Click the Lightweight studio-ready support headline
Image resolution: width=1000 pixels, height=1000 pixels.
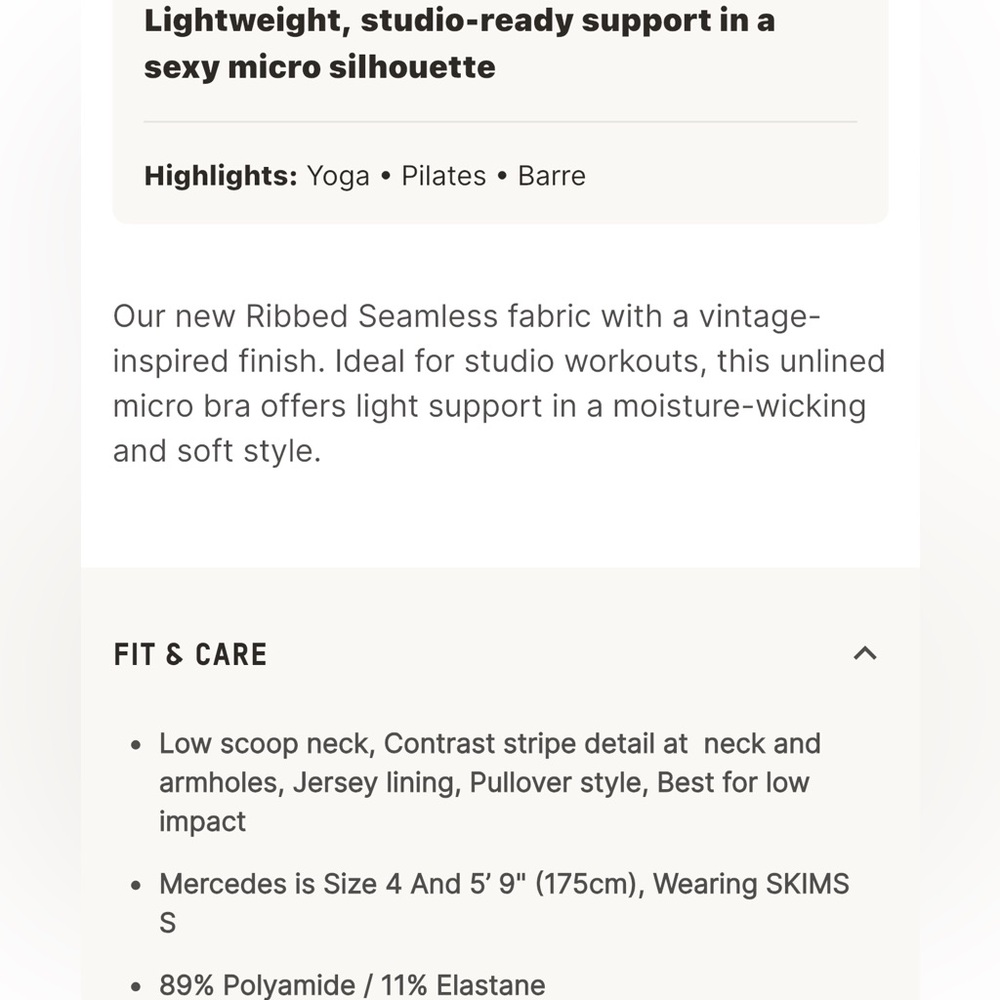pyautogui.click(x=459, y=43)
